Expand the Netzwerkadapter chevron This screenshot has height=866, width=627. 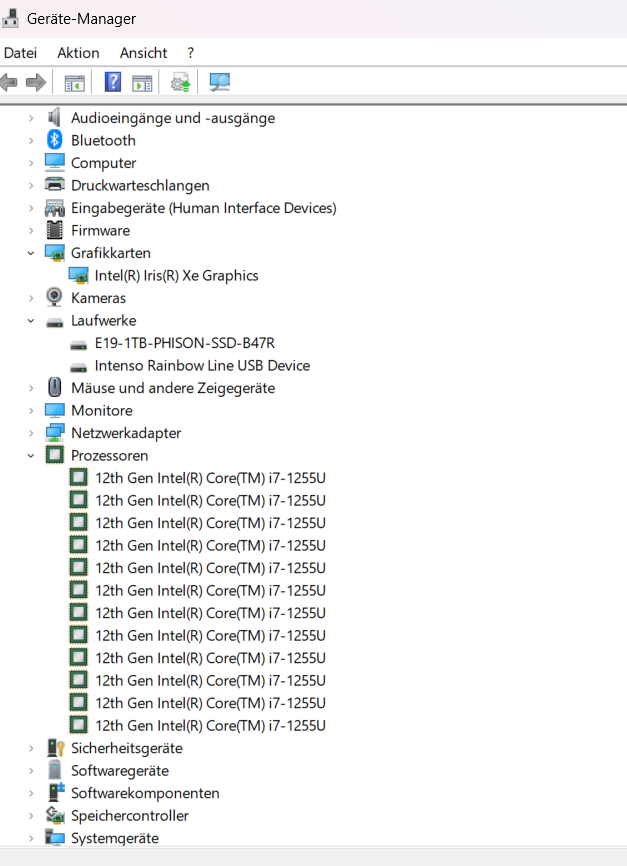(31, 434)
